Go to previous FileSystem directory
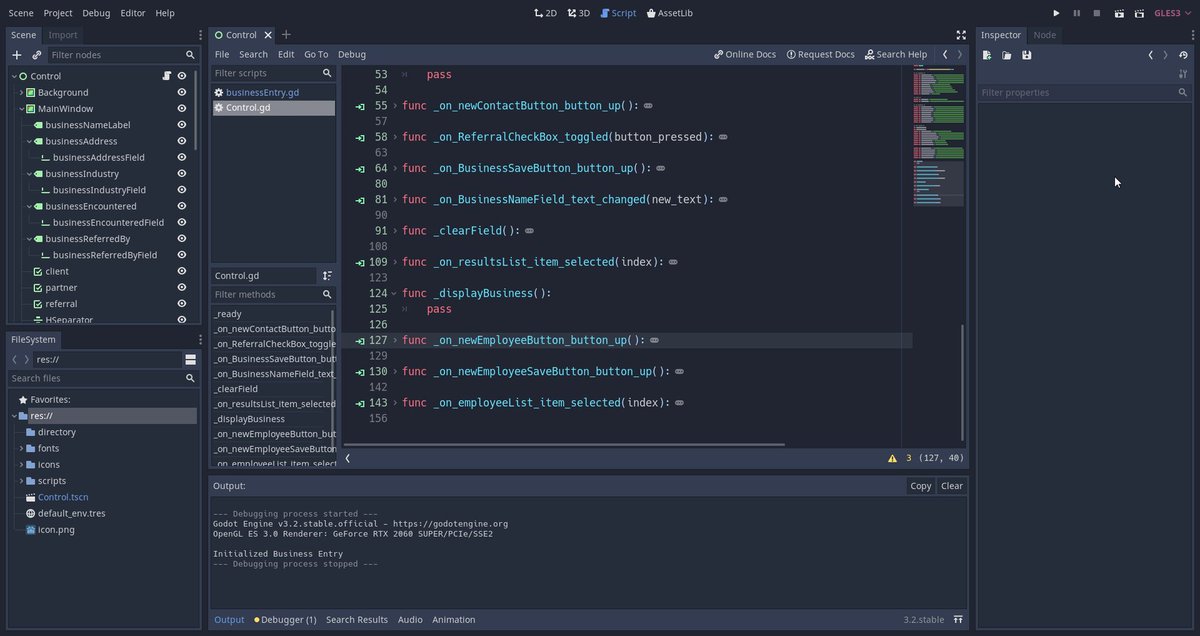This screenshot has width=1200, height=636. click(15, 359)
